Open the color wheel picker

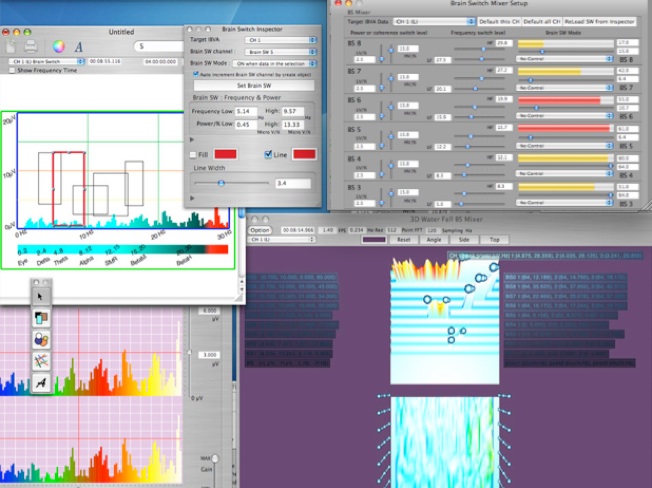(57, 46)
